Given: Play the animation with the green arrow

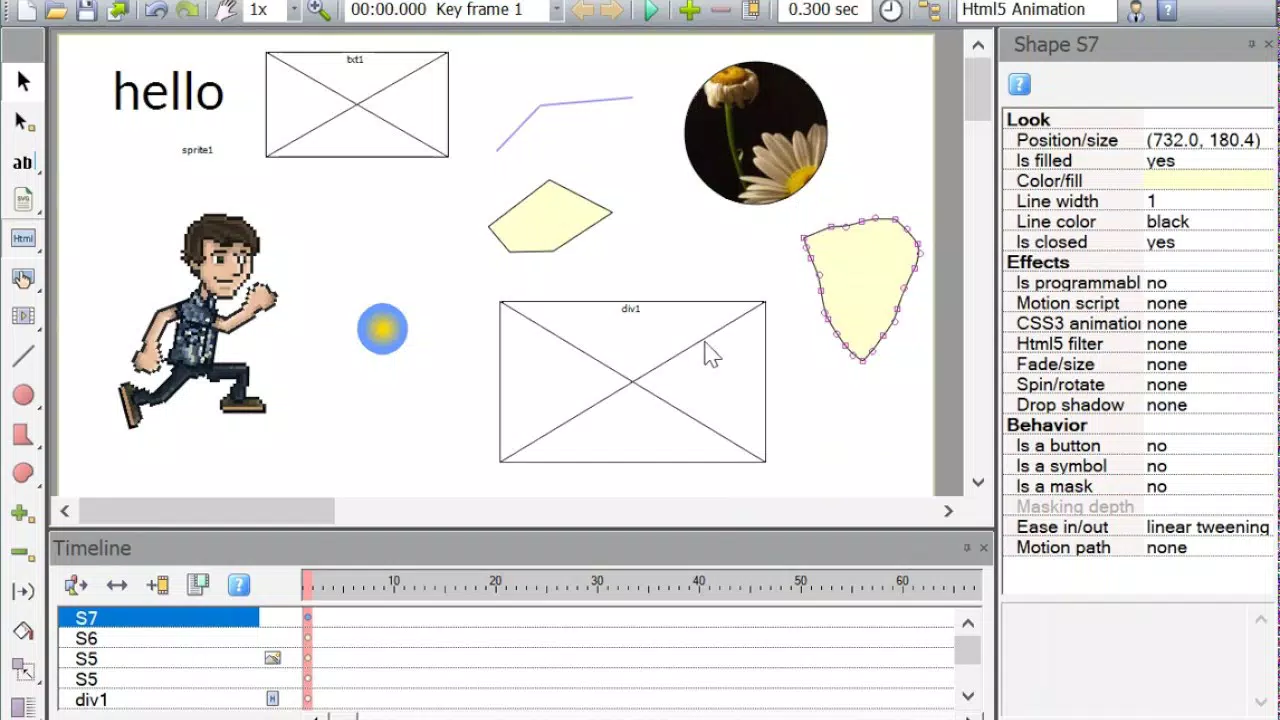Looking at the screenshot, I should click(x=651, y=10).
